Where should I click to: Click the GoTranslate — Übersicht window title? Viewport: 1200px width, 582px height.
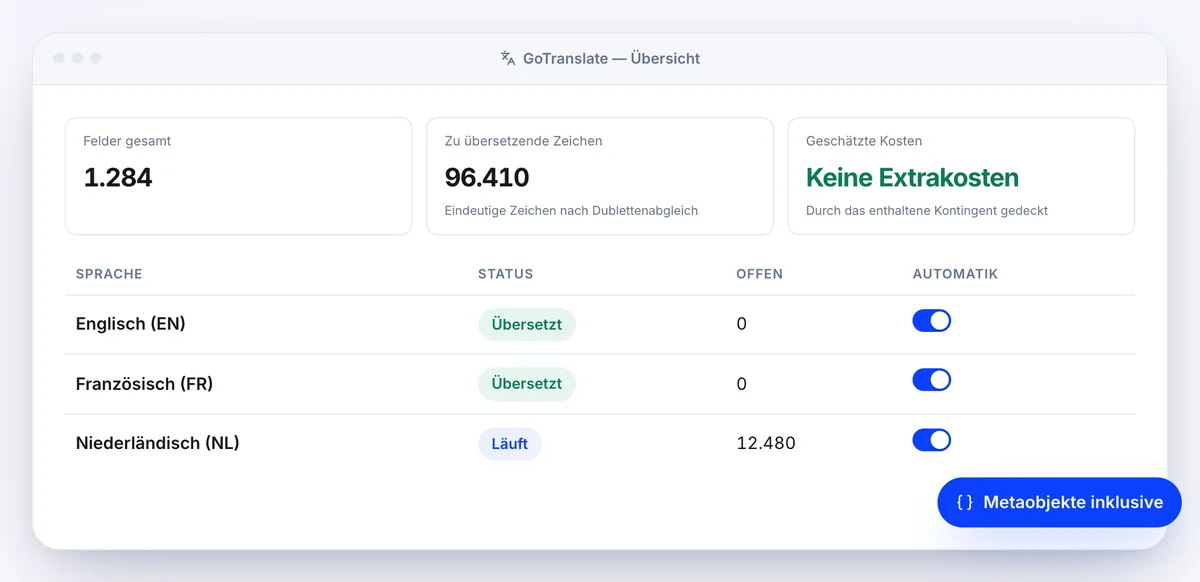coord(611,59)
